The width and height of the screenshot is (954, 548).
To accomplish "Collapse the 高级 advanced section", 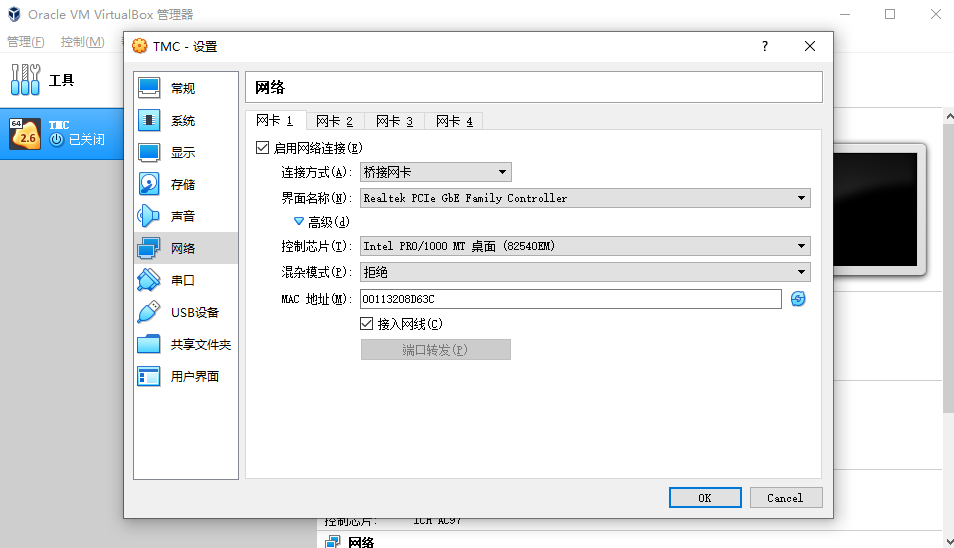I will click(299, 221).
